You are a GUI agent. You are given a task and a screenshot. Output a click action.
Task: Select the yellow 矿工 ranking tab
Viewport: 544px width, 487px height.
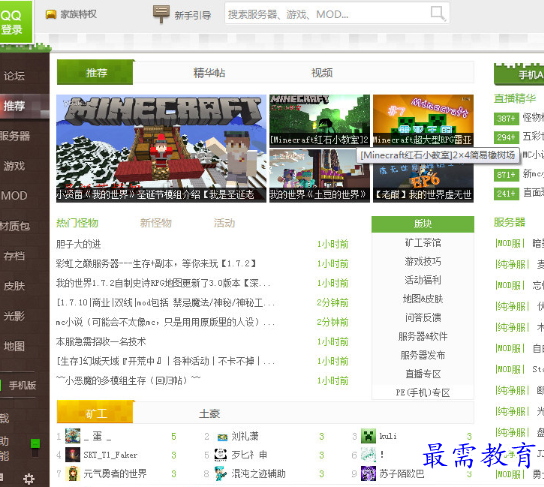point(95,412)
